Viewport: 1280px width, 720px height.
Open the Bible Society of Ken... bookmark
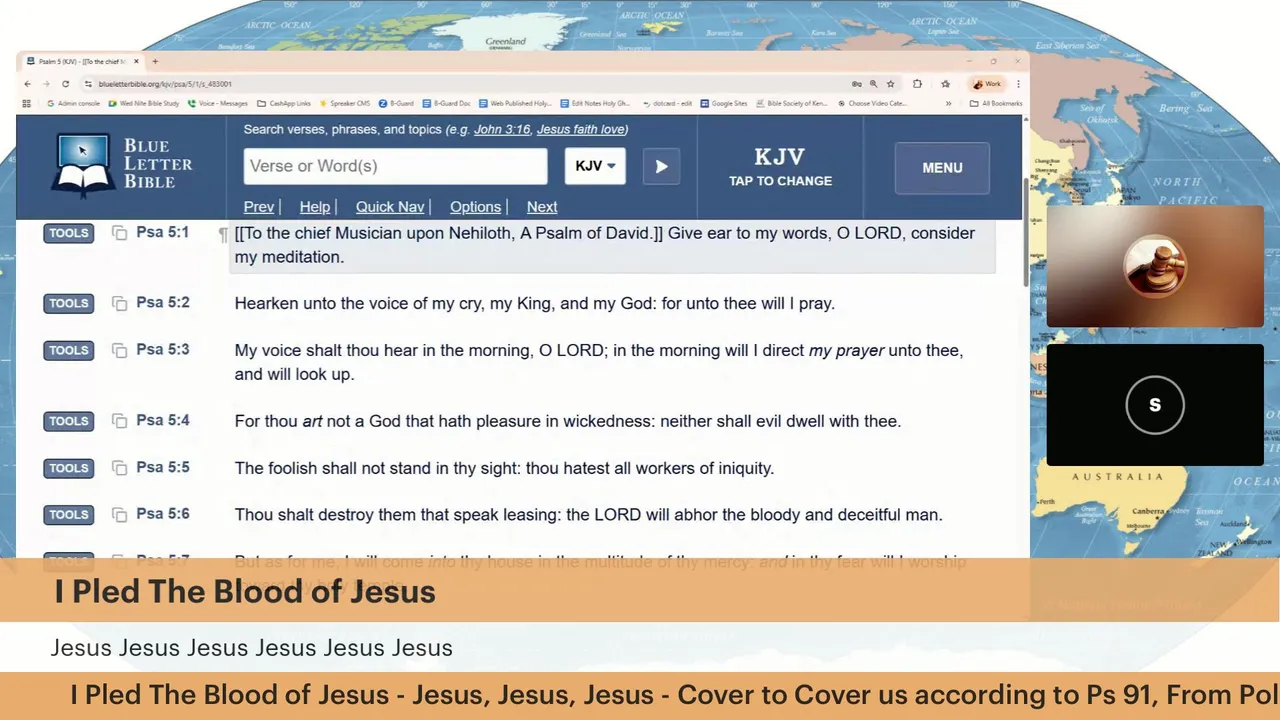tap(793, 103)
